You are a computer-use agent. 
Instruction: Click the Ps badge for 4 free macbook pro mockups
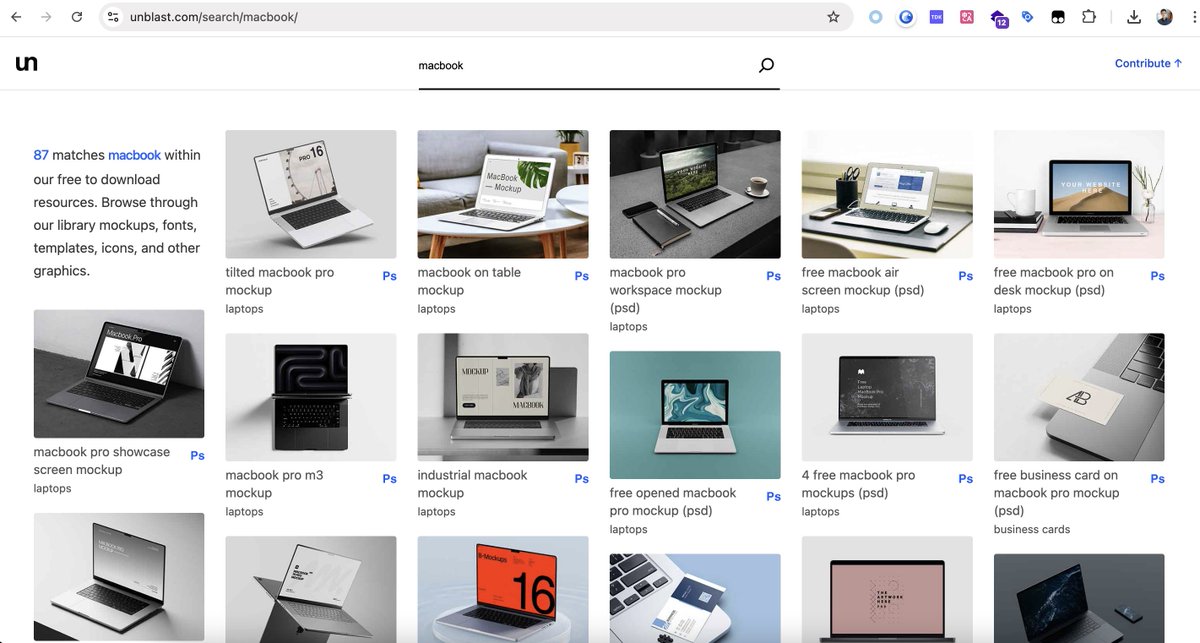coord(965,479)
